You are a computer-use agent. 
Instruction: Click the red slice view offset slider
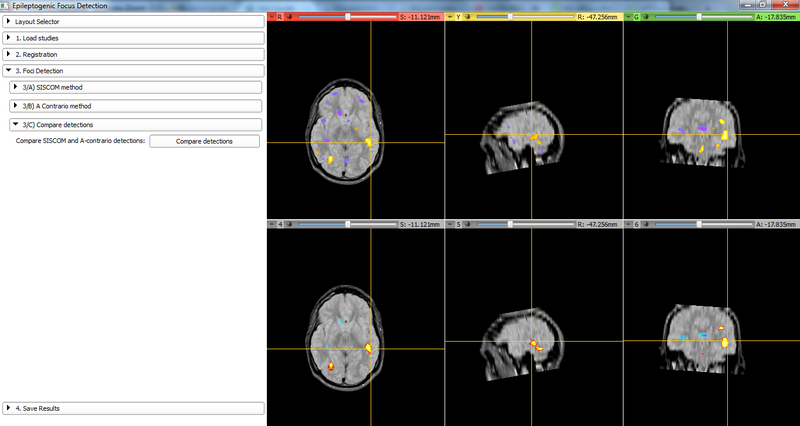tap(345, 17)
